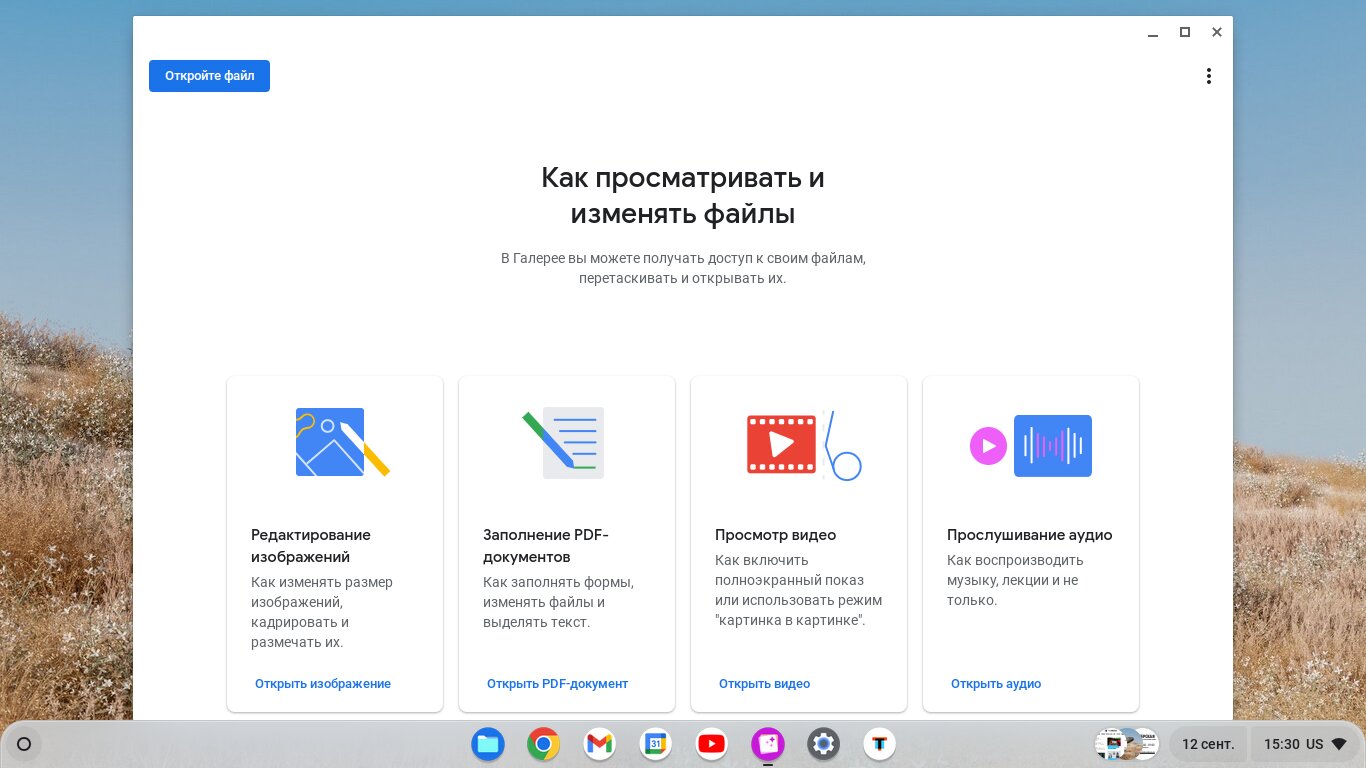Maximize the Gallery window
The image size is (1366, 768).
(x=1185, y=32)
